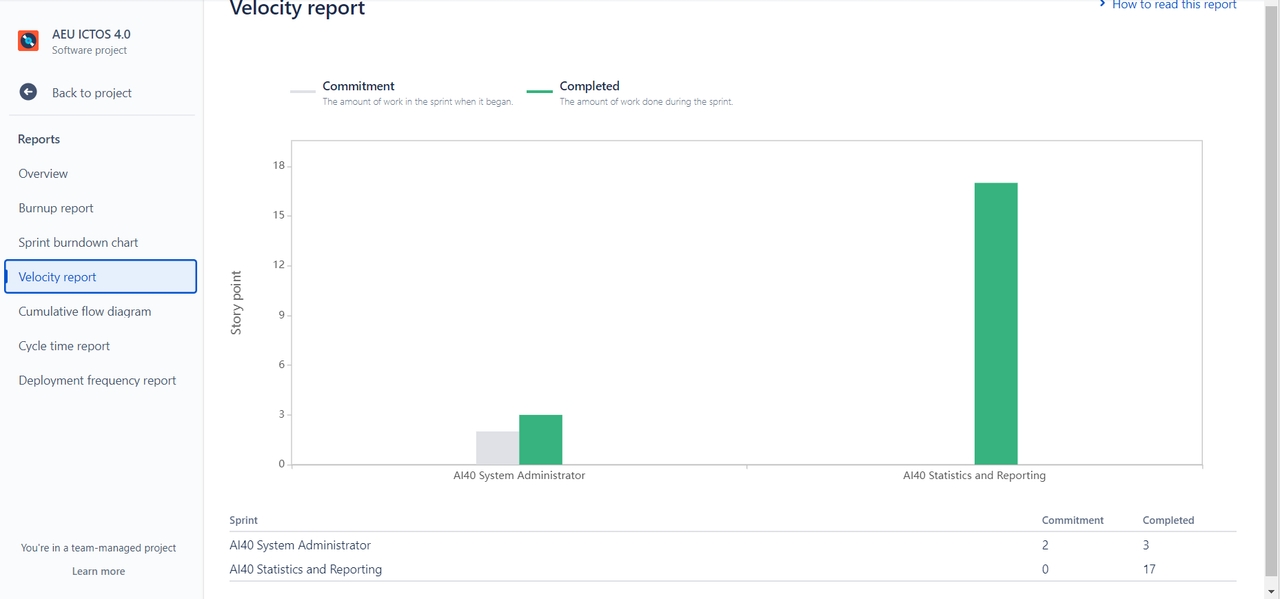Screen dimensions: 1280x599
Task: Click the Back to project arrow icon
Action: pos(28,92)
